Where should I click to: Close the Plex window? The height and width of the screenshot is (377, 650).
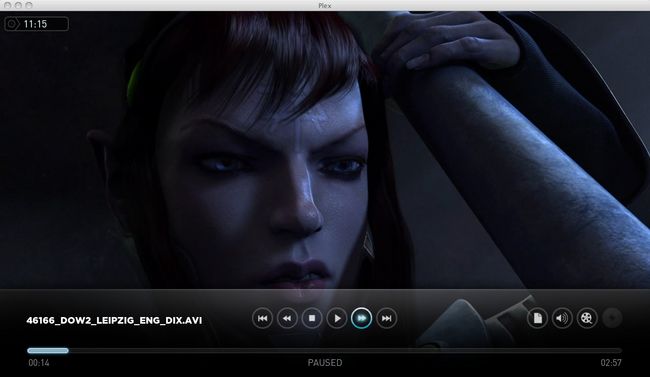7,5
